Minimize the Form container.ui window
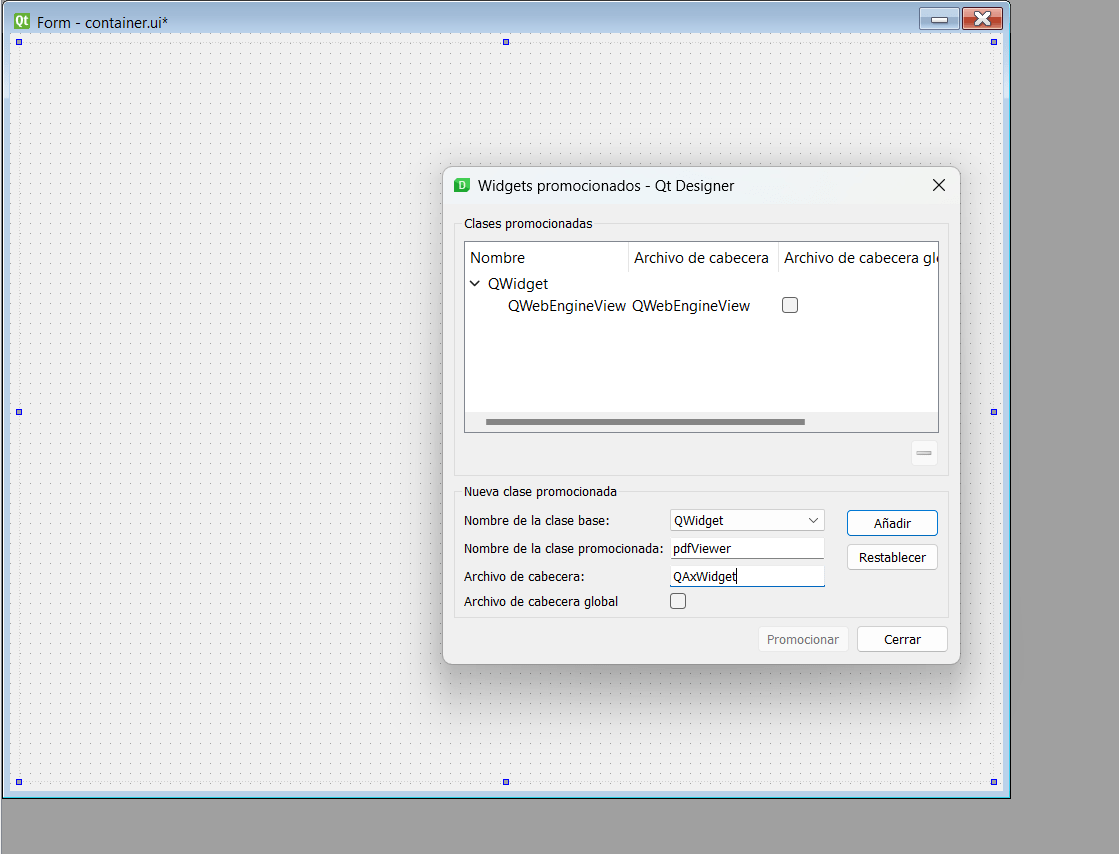 939,19
